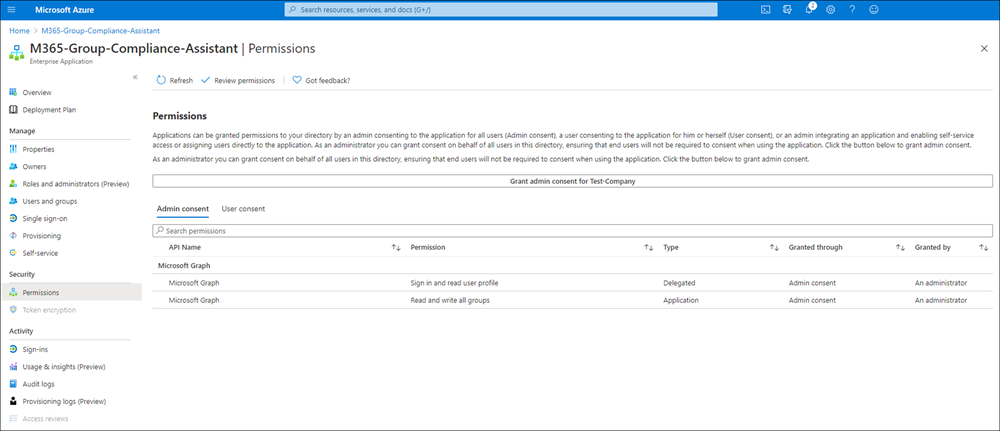Click M365-Group-Compliance-Assistant breadcrumb link
Viewport: 1000px width, 431px height.
coord(100,31)
